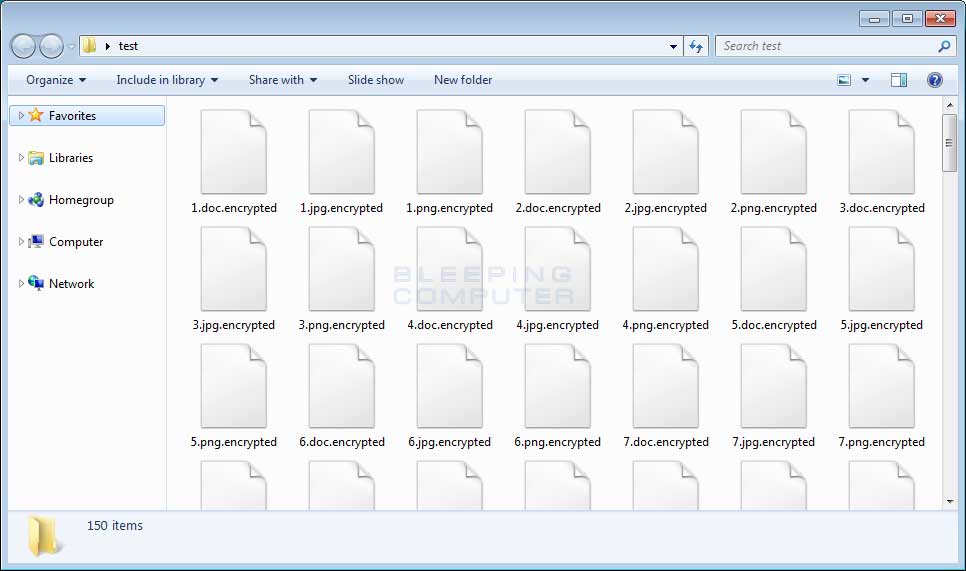Click the Refresh button next to address
Screen dimensions: 966x571
pos(696,46)
